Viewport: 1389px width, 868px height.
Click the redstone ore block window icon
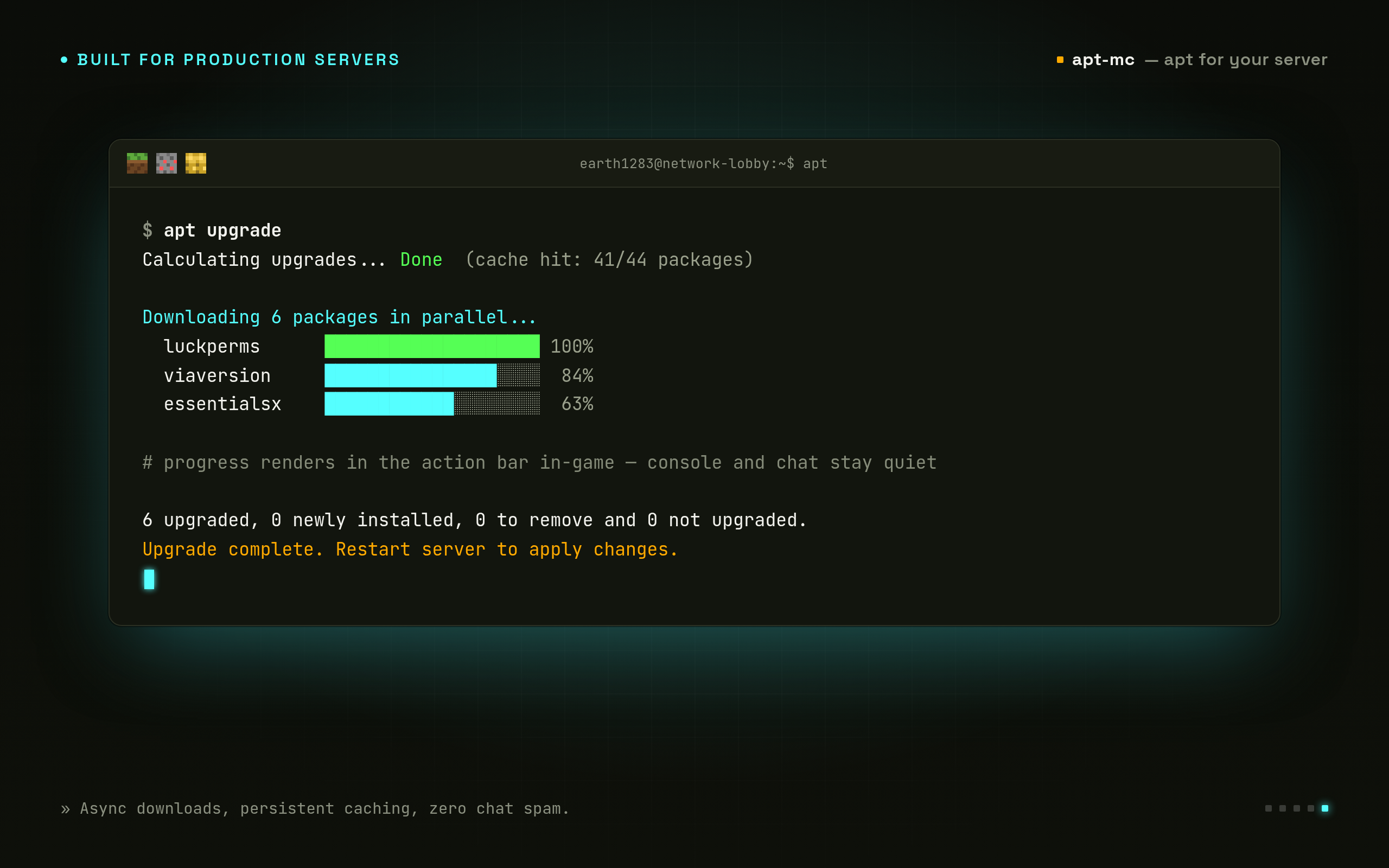(x=167, y=163)
